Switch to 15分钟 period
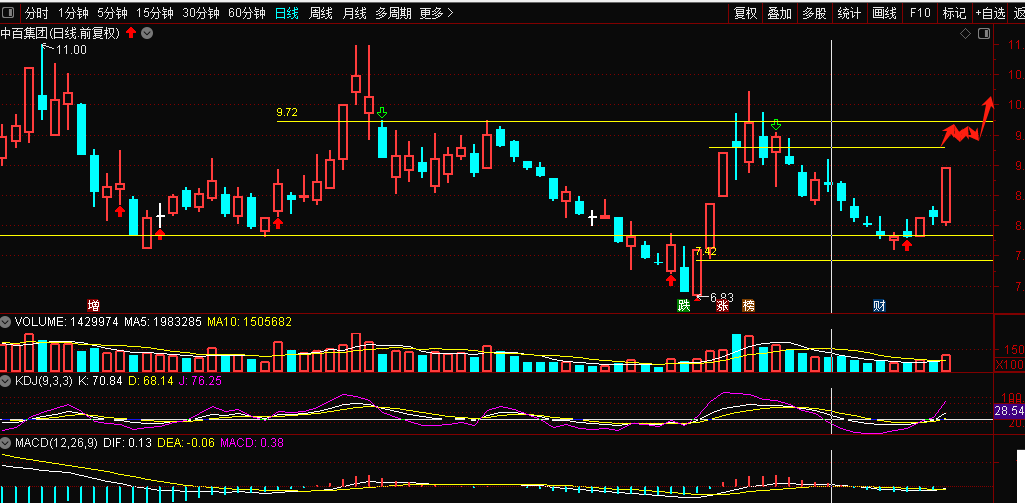The image size is (1025, 503). 155,12
